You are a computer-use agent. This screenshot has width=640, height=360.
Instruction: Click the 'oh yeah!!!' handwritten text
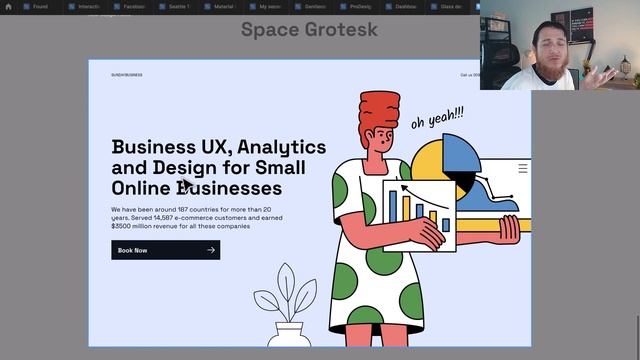tap(437, 118)
